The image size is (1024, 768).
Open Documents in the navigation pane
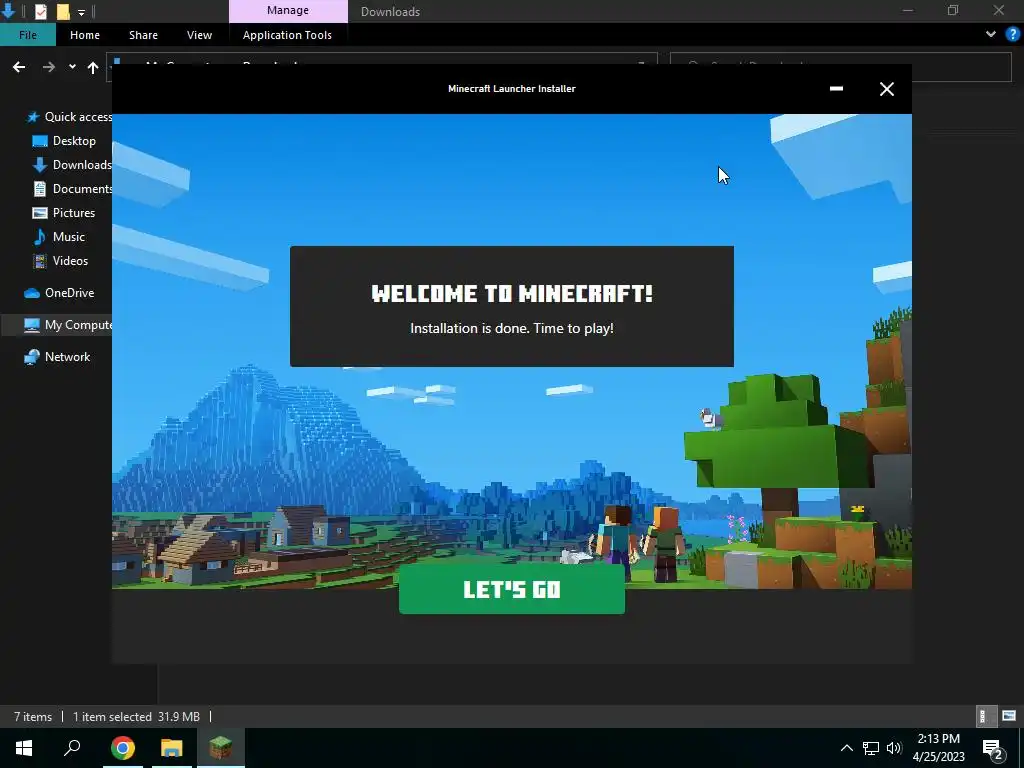(72, 189)
